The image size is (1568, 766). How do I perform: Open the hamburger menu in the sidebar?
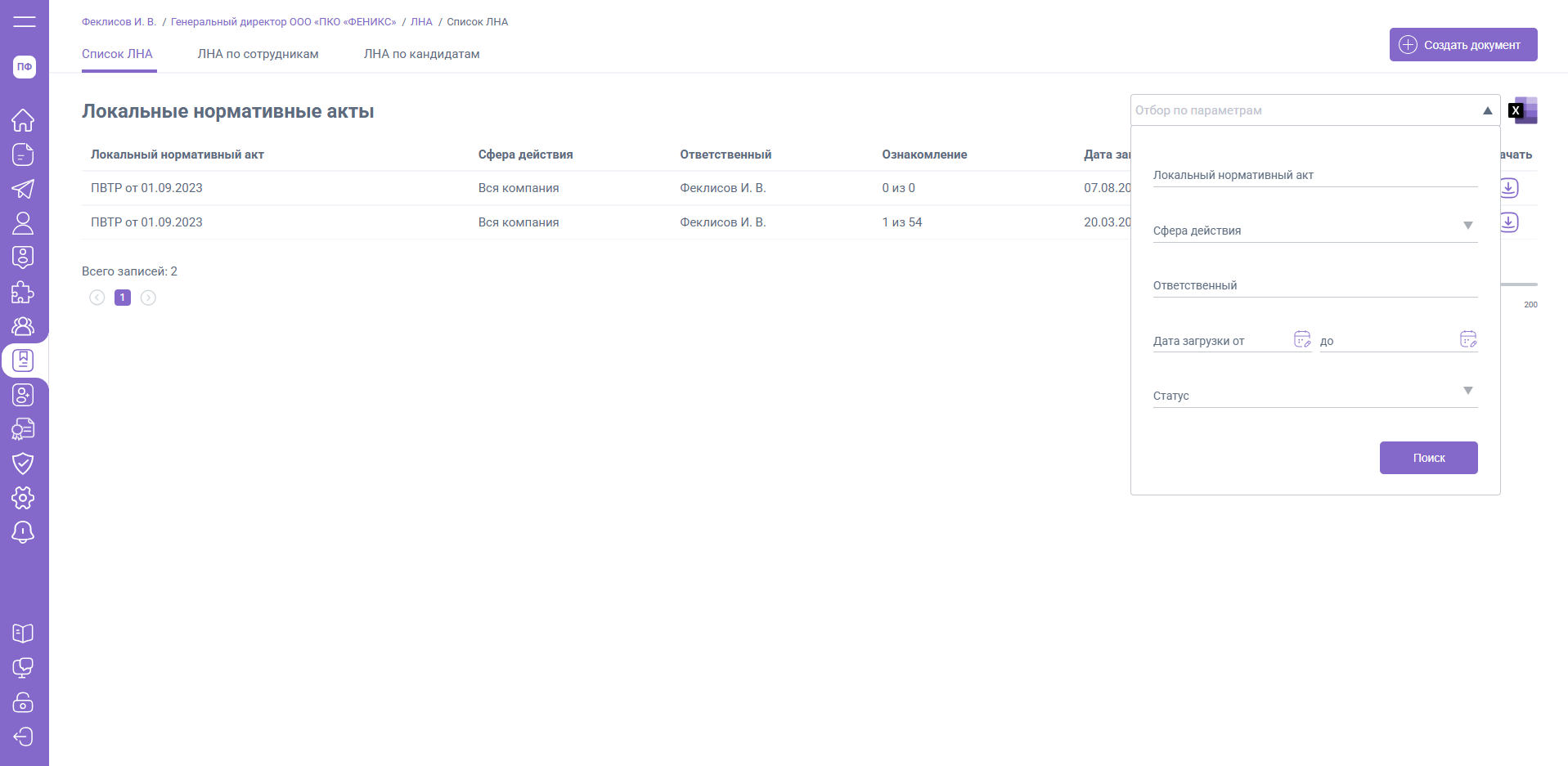(24, 21)
